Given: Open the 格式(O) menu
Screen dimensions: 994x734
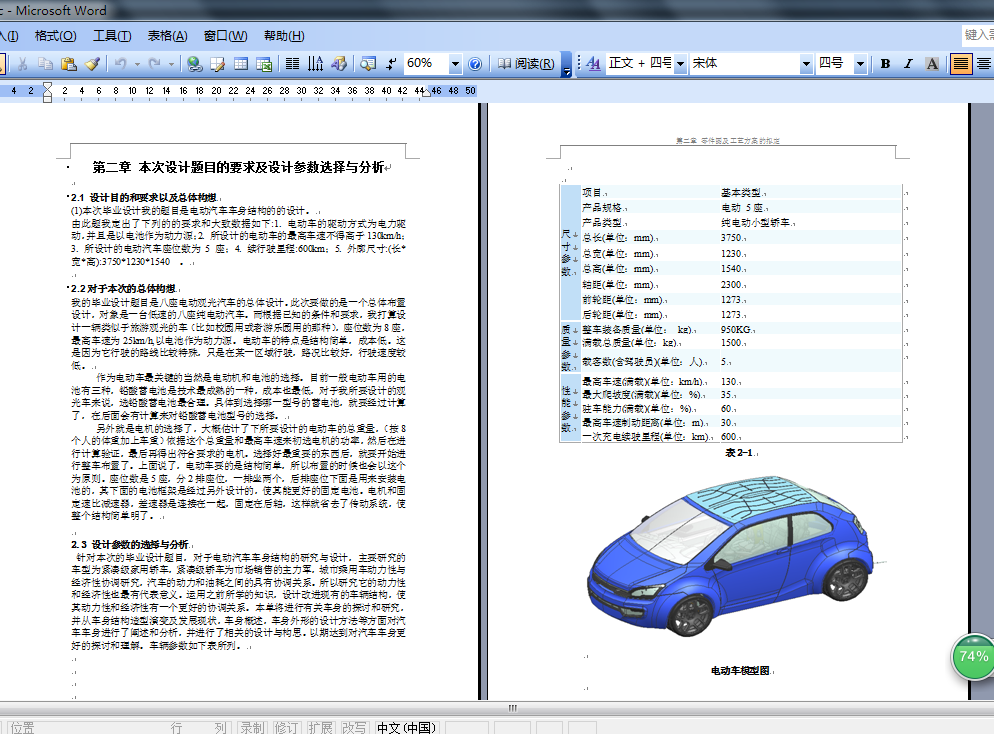Looking at the screenshot, I should pyautogui.click(x=55, y=35).
